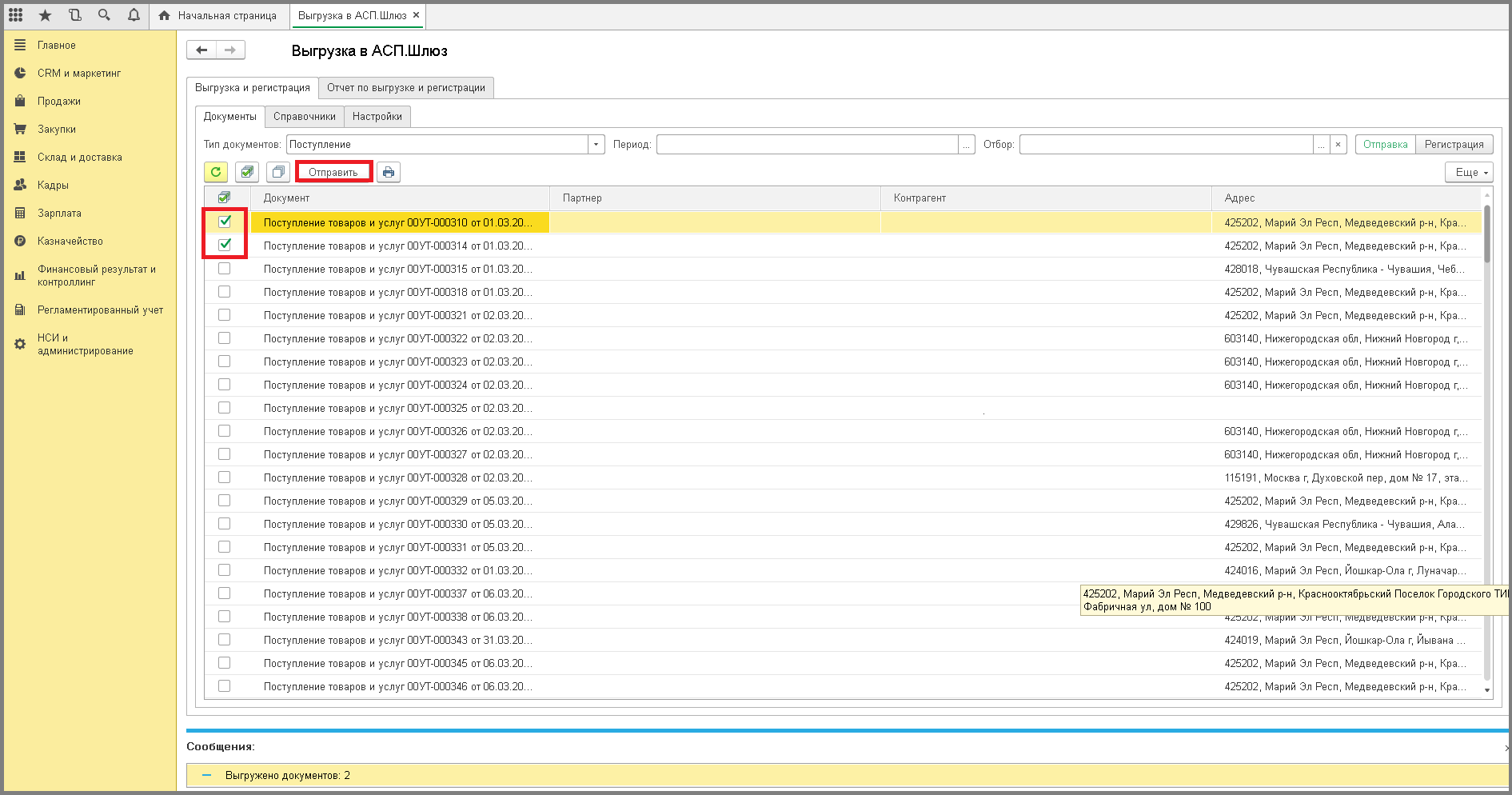Open the Справочники tab
This screenshot has height=795, width=1512.
tap(305, 117)
